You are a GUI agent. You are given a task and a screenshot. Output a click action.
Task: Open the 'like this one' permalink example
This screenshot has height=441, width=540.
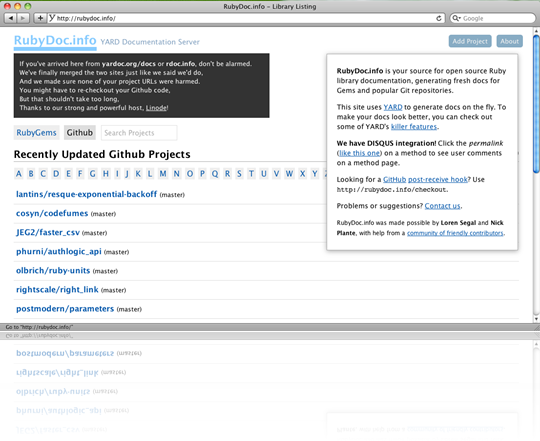click(360, 153)
